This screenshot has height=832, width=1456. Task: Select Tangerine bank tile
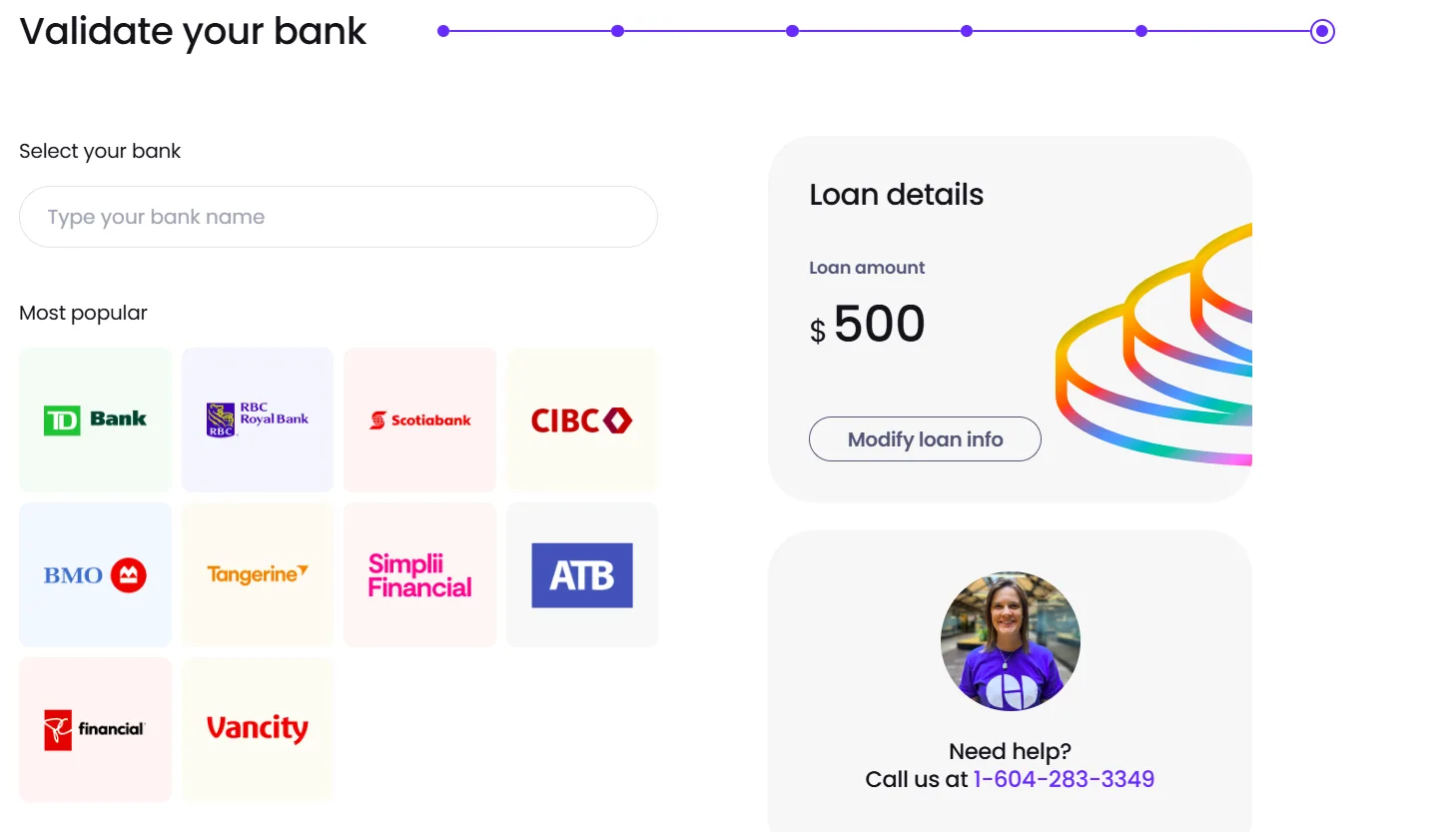pyautogui.click(x=257, y=574)
